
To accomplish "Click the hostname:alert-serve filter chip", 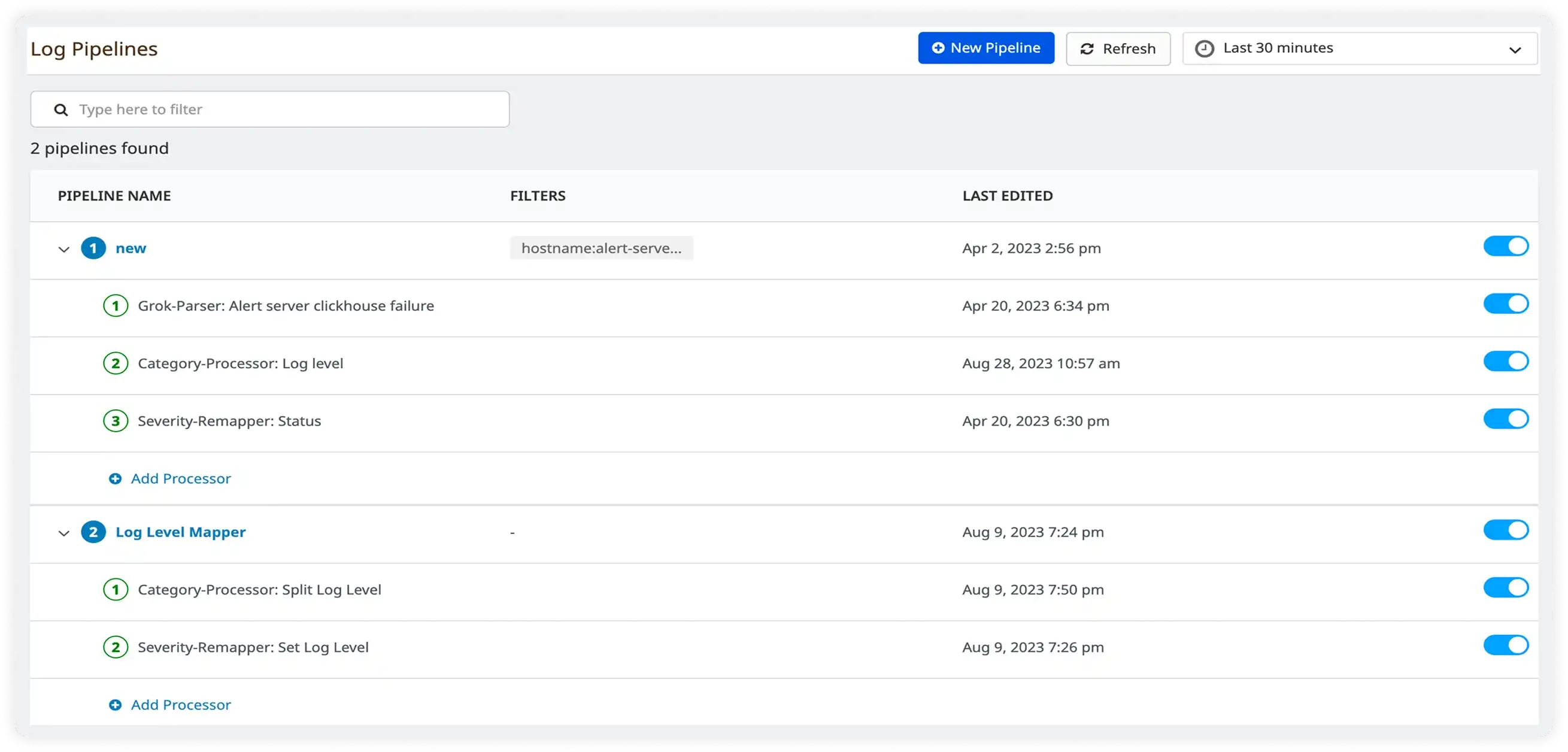I will [601, 248].
